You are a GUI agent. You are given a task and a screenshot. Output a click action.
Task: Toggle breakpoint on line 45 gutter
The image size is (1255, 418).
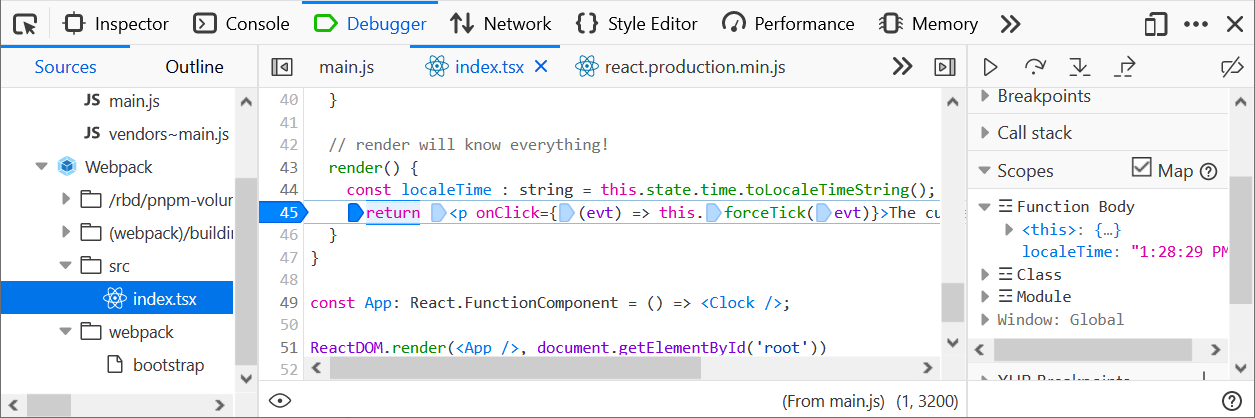click(285, 212)
